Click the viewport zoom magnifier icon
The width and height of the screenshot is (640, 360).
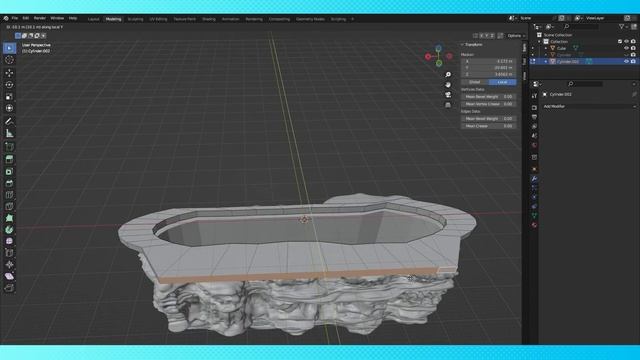(448, 75)
